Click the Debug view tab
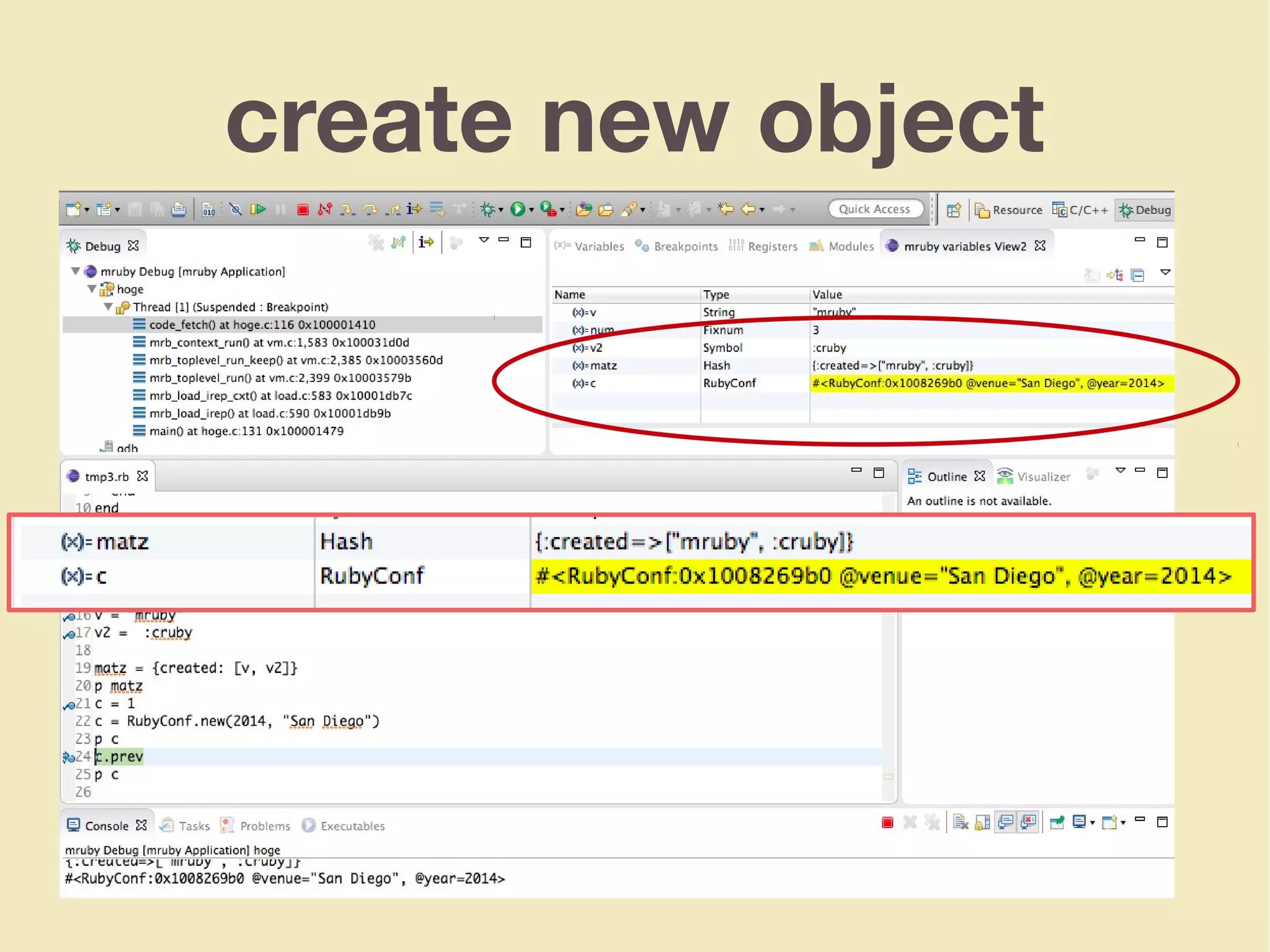Image resolution: width=1270 pixels, height=952 pixels. tap(103, 246)
